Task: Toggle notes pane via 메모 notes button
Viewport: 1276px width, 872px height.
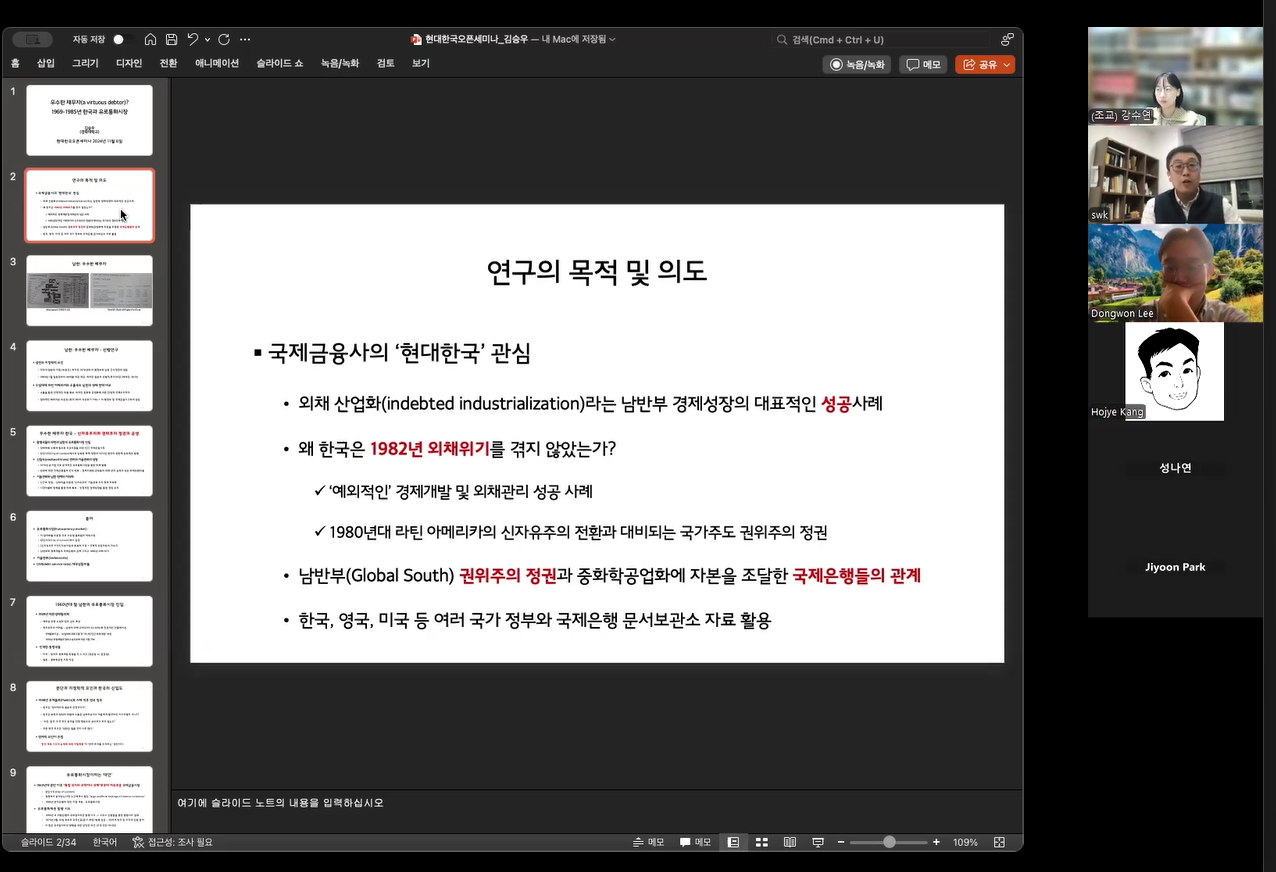Action: coord(648,842)
